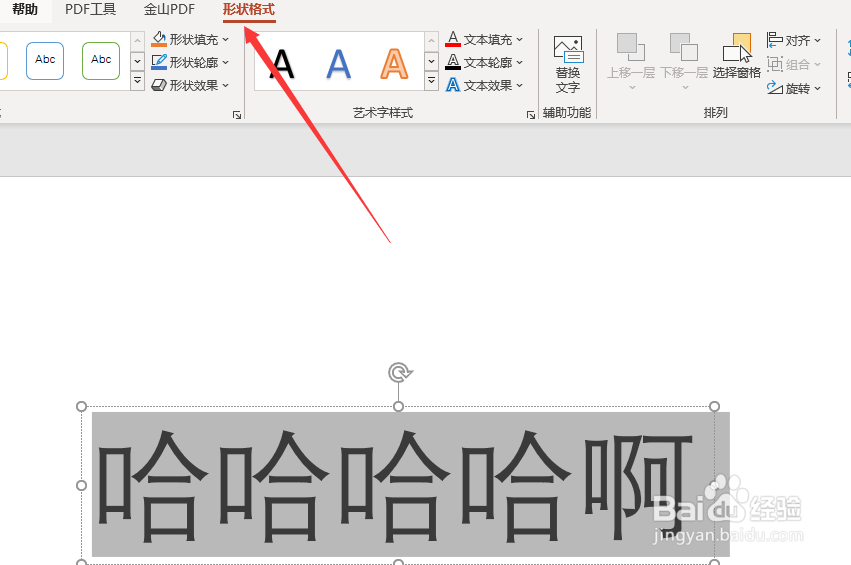Open the 对齐 align menu
Image resolution: width=851 pixels, height=565 pixels.
tap(794, 40)
